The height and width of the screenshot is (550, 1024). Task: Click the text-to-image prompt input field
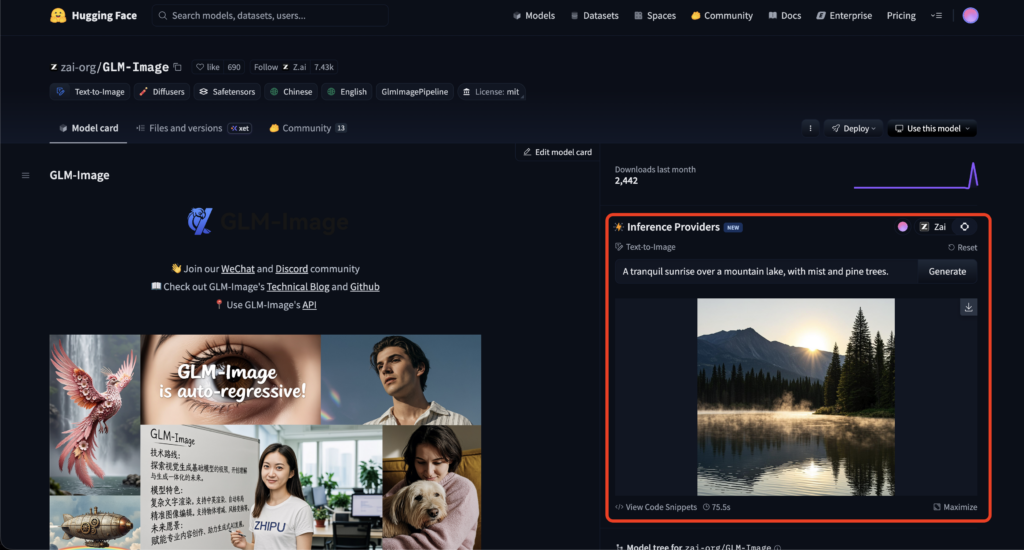[765, 271]
